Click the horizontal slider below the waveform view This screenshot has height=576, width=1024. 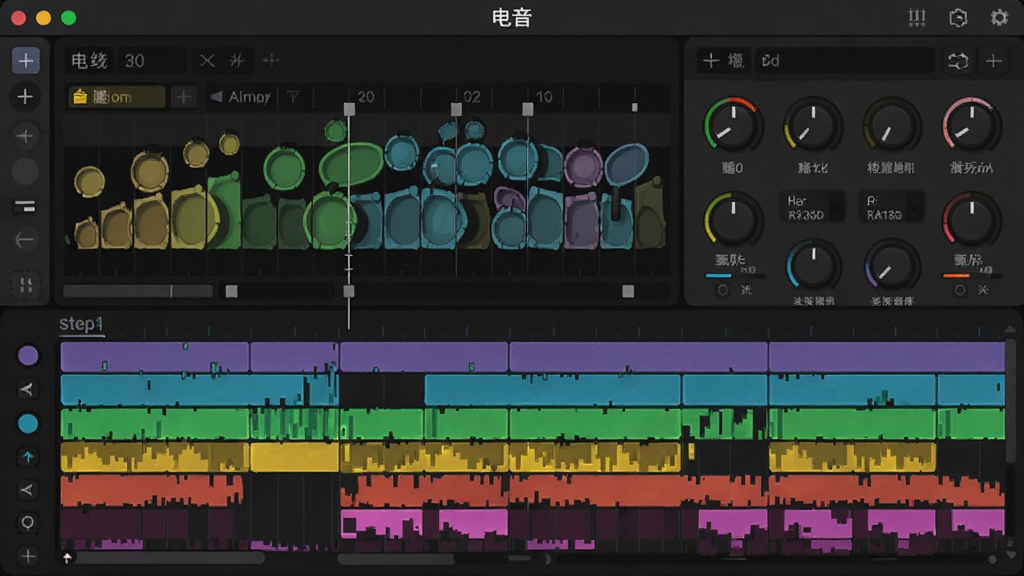point(138,291)
